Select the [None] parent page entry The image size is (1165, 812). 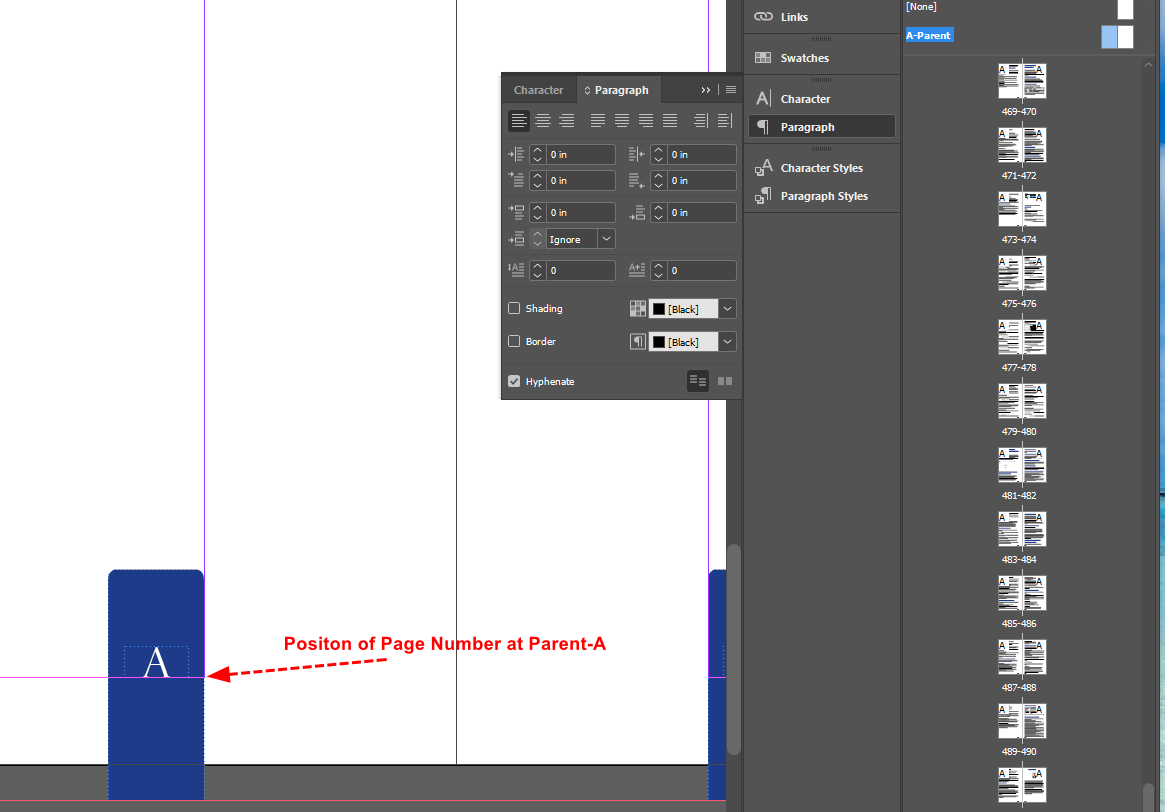point(921,7)
